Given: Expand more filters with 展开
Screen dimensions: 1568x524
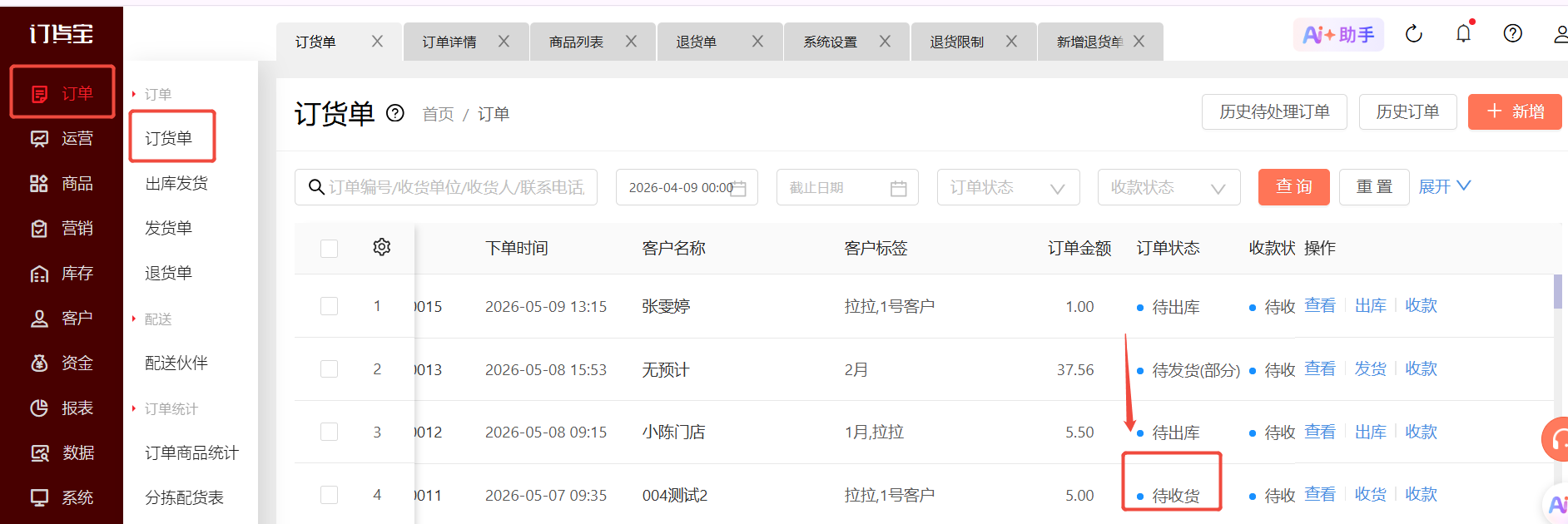Looking at the screenshot, I should (1445, 186).
